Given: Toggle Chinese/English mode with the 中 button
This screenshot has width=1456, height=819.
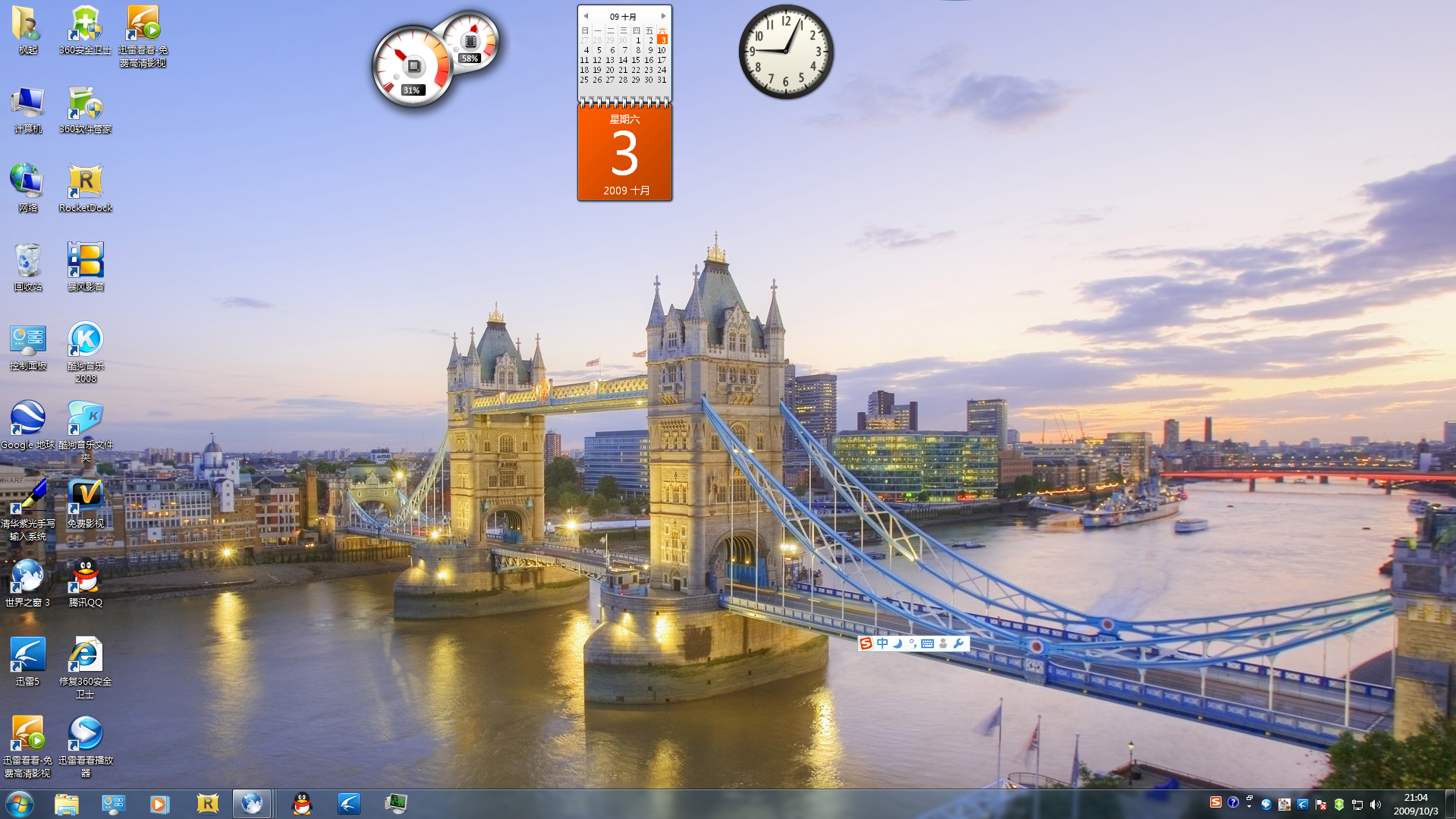Looking at the screenshot, I should click(882, 644).
